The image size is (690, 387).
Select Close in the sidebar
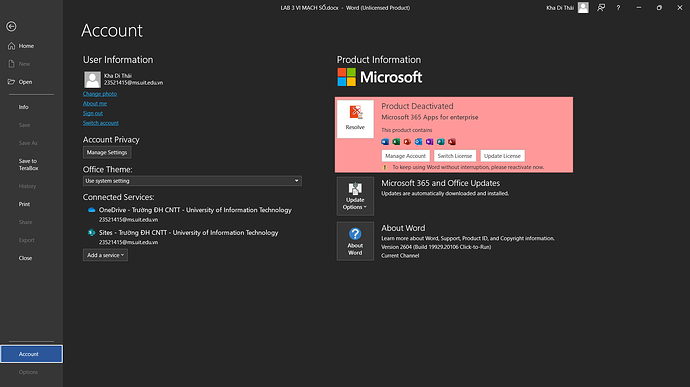pyautogui.click(x=25, y=258)
